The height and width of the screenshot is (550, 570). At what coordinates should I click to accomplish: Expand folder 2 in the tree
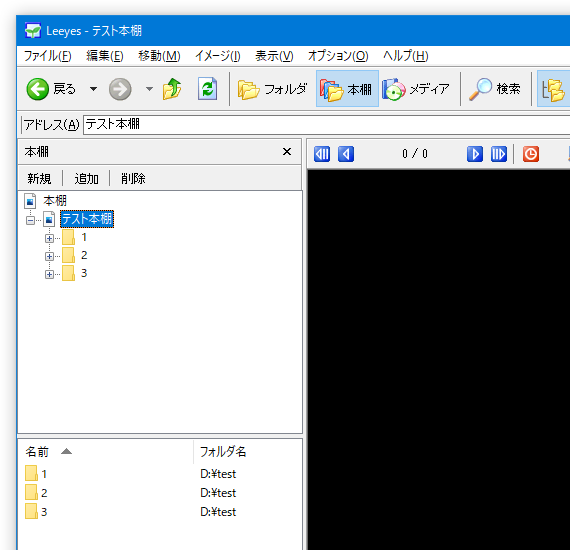[49, 256]
